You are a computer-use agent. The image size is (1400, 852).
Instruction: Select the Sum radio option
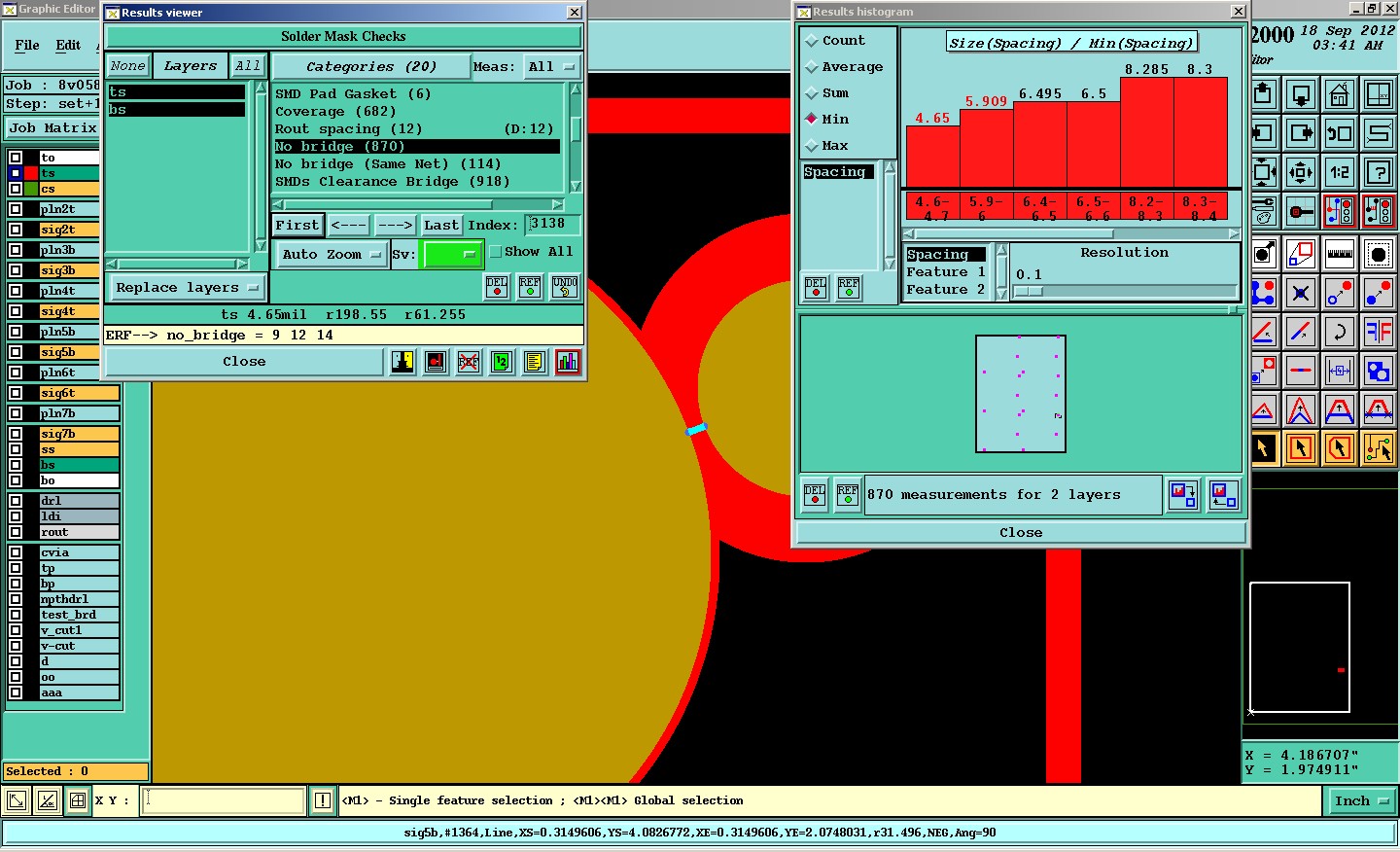pyautogui.click(x=826, y=93)
